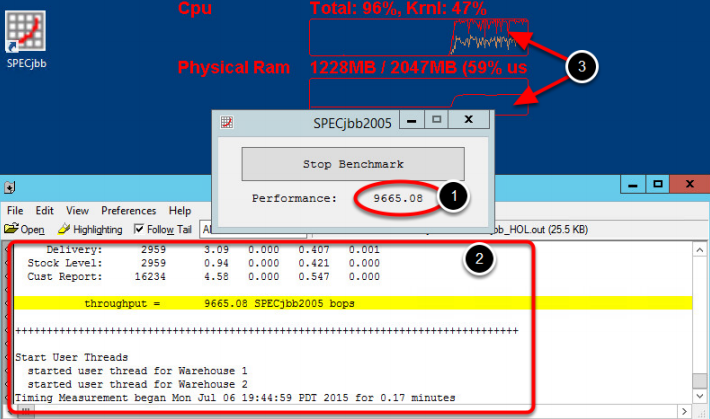
Task: Click the started thread for Warehouse 2 line
Action: (137, 384)
